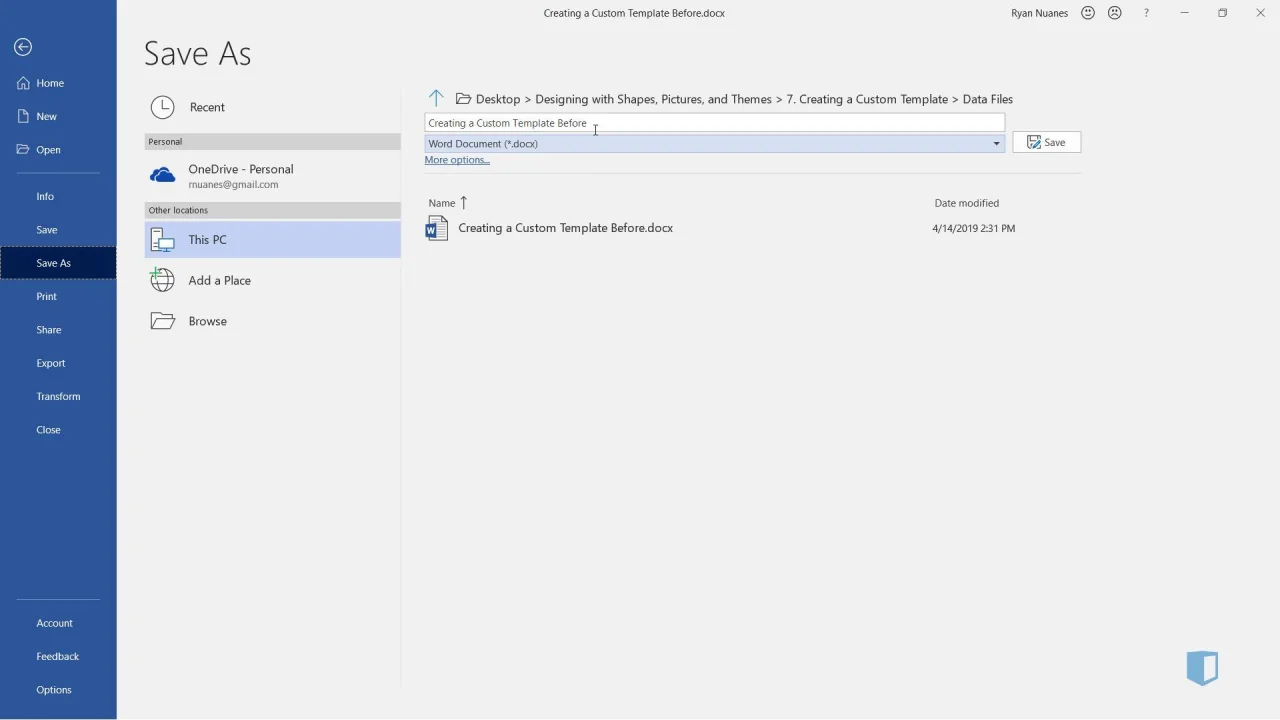Open the Browse folder option
The width and height of the screenshot is (1280, 720).
207,321
